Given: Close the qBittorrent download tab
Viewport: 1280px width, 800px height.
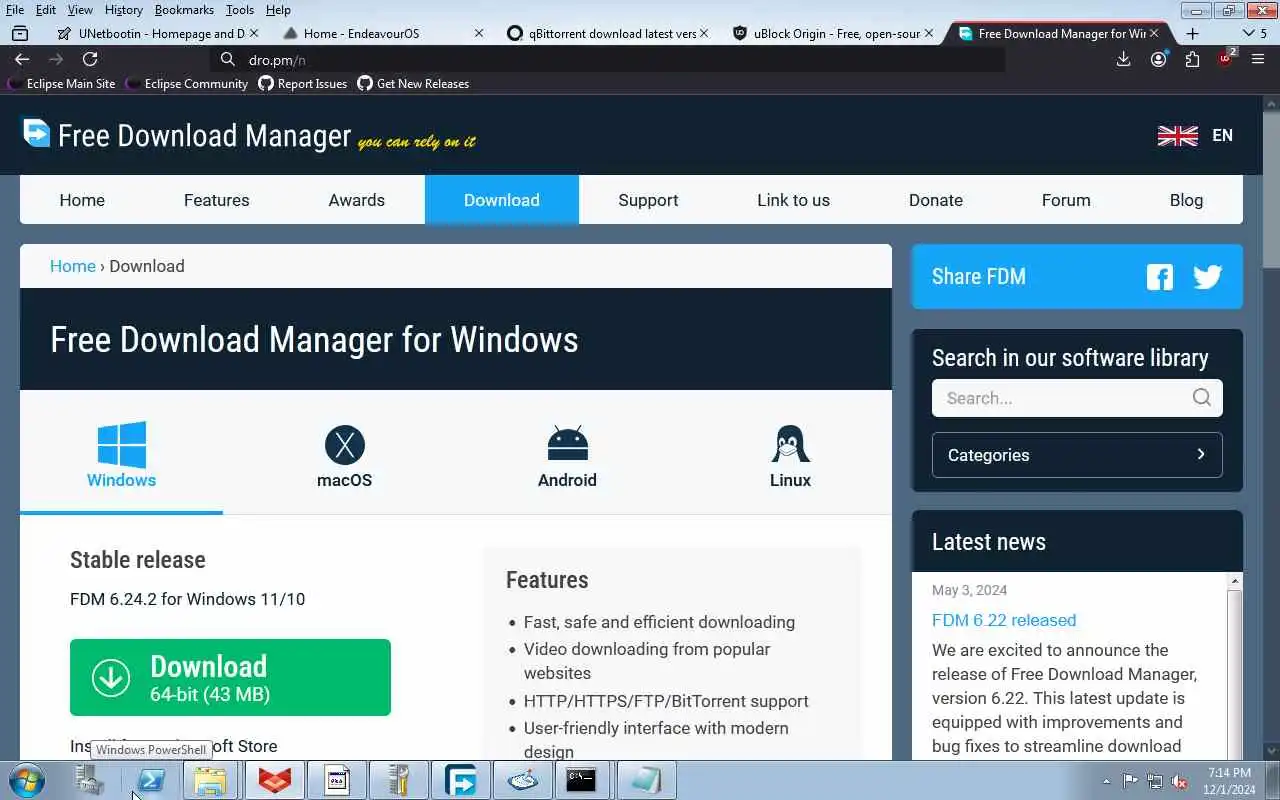Looking at the screenshot, I should click(x=704, y=33).
